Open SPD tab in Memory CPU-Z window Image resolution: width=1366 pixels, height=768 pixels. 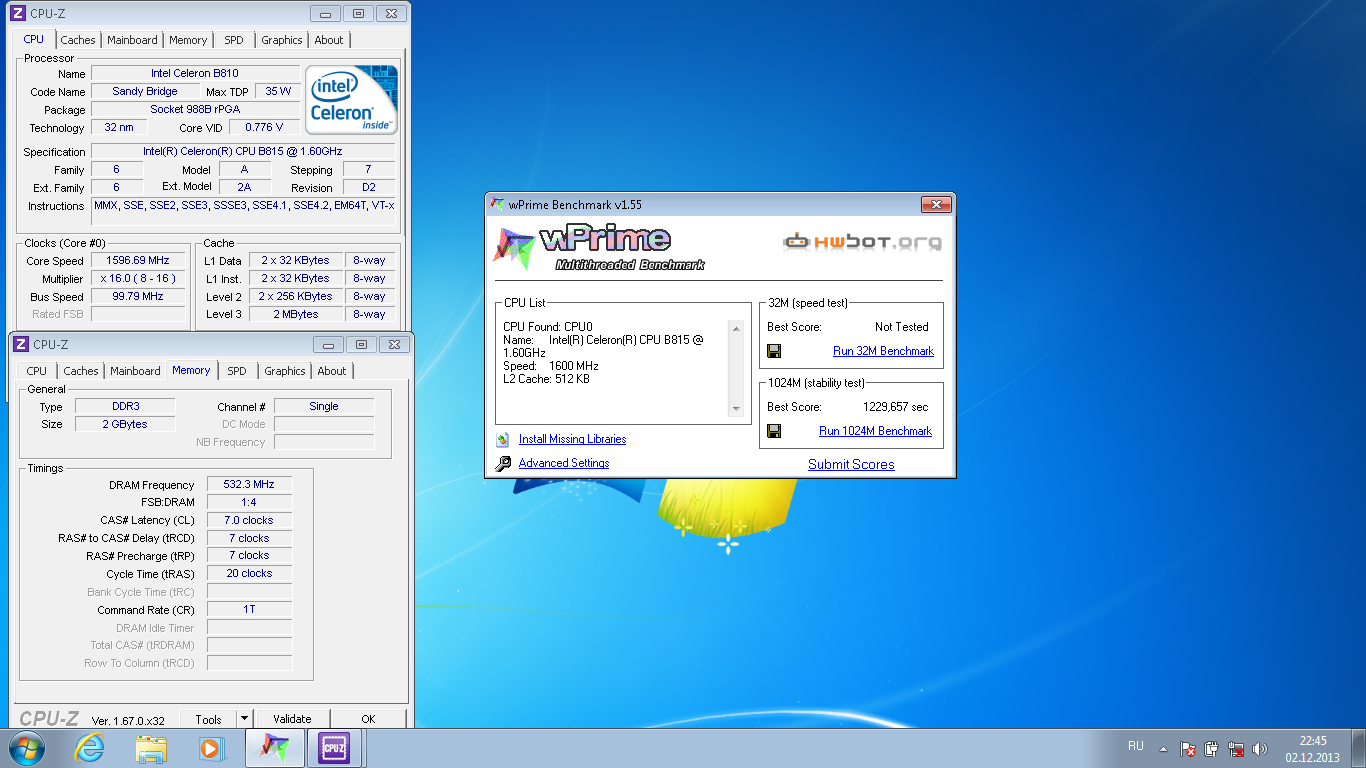coord(236,371)
